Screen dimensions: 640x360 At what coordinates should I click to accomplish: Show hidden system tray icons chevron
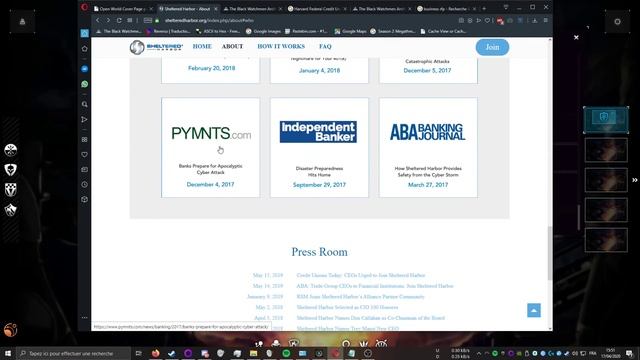click(x=479, y=353)
